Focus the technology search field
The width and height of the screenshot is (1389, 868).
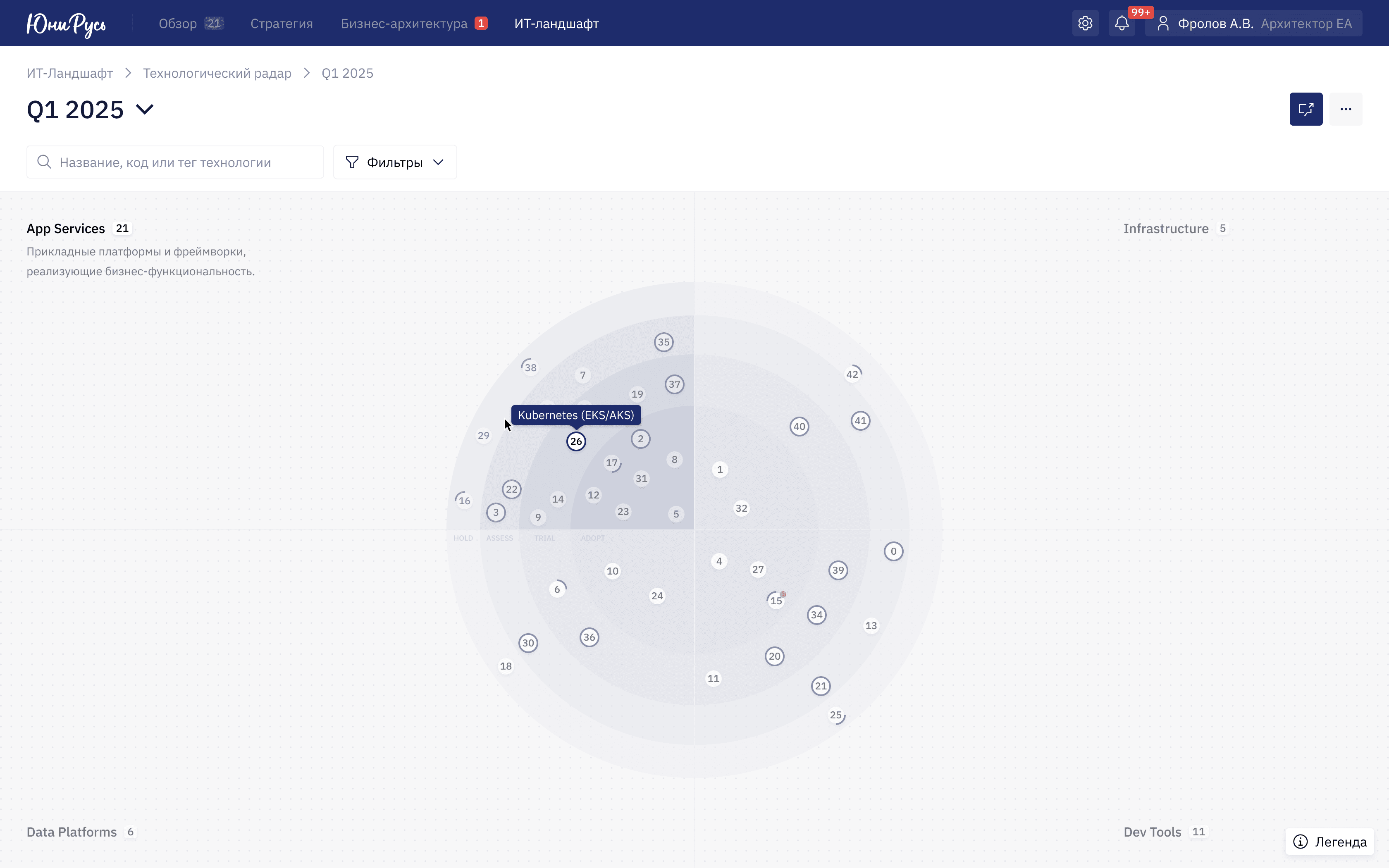click(175, 162)
